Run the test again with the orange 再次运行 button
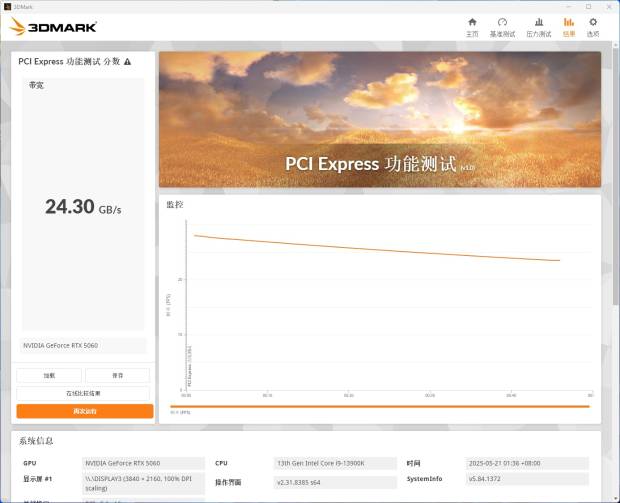The width and height of the screenshot is (620, 503). (x=85, y=411)
